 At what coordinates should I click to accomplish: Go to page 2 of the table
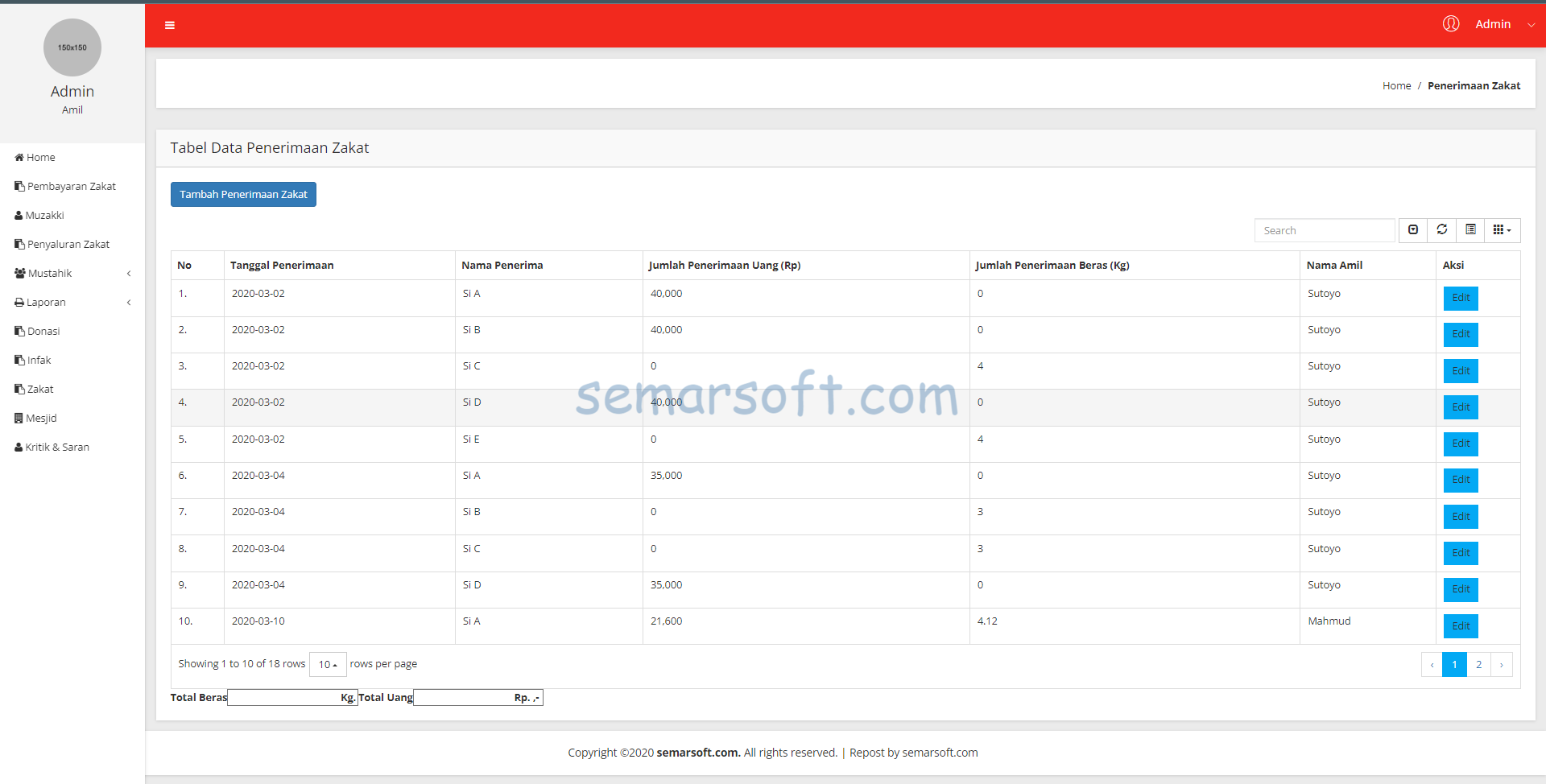[x=1479, y=664]
